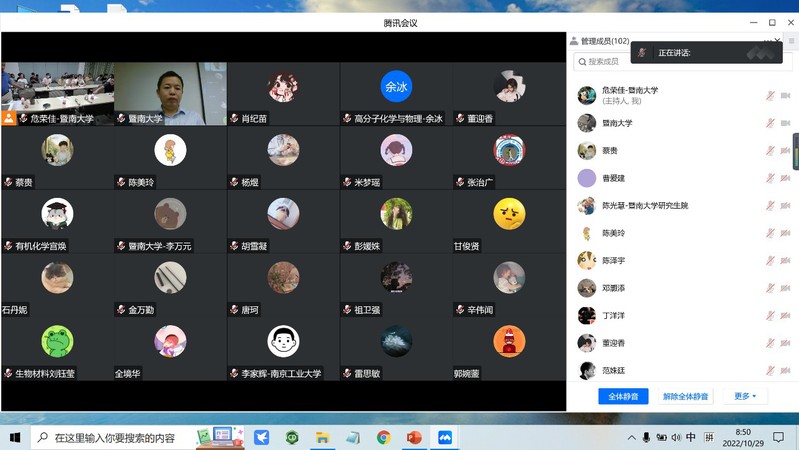Open File Explorer from the taskbar
The height and width of the screenshot is (450, 799).
tap(322, 438)
